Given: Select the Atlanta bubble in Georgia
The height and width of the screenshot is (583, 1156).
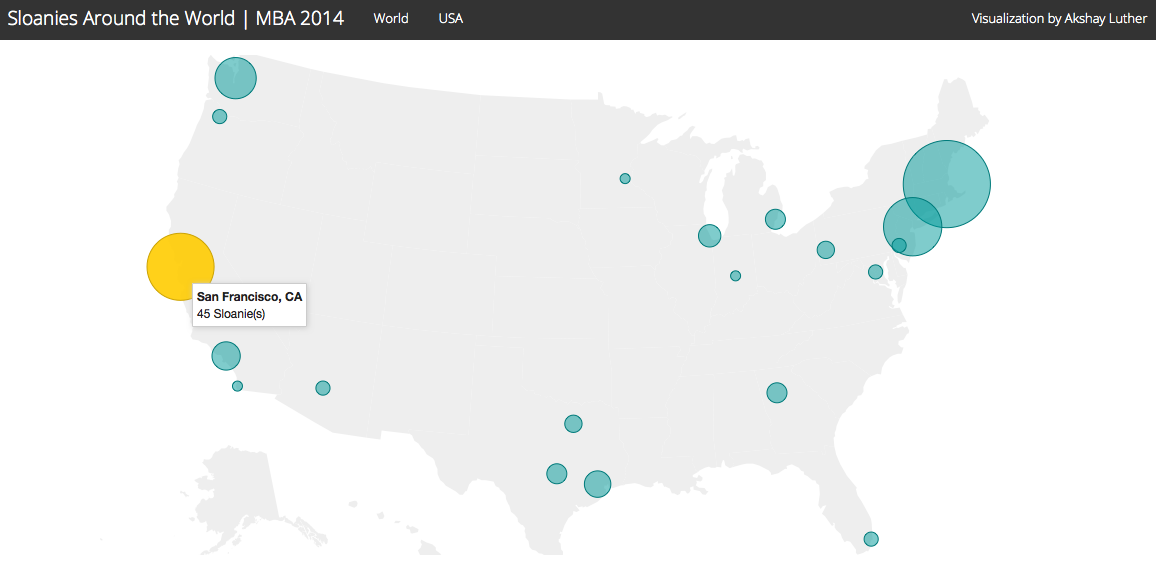Looking at the screenshot, I should 776,393.
